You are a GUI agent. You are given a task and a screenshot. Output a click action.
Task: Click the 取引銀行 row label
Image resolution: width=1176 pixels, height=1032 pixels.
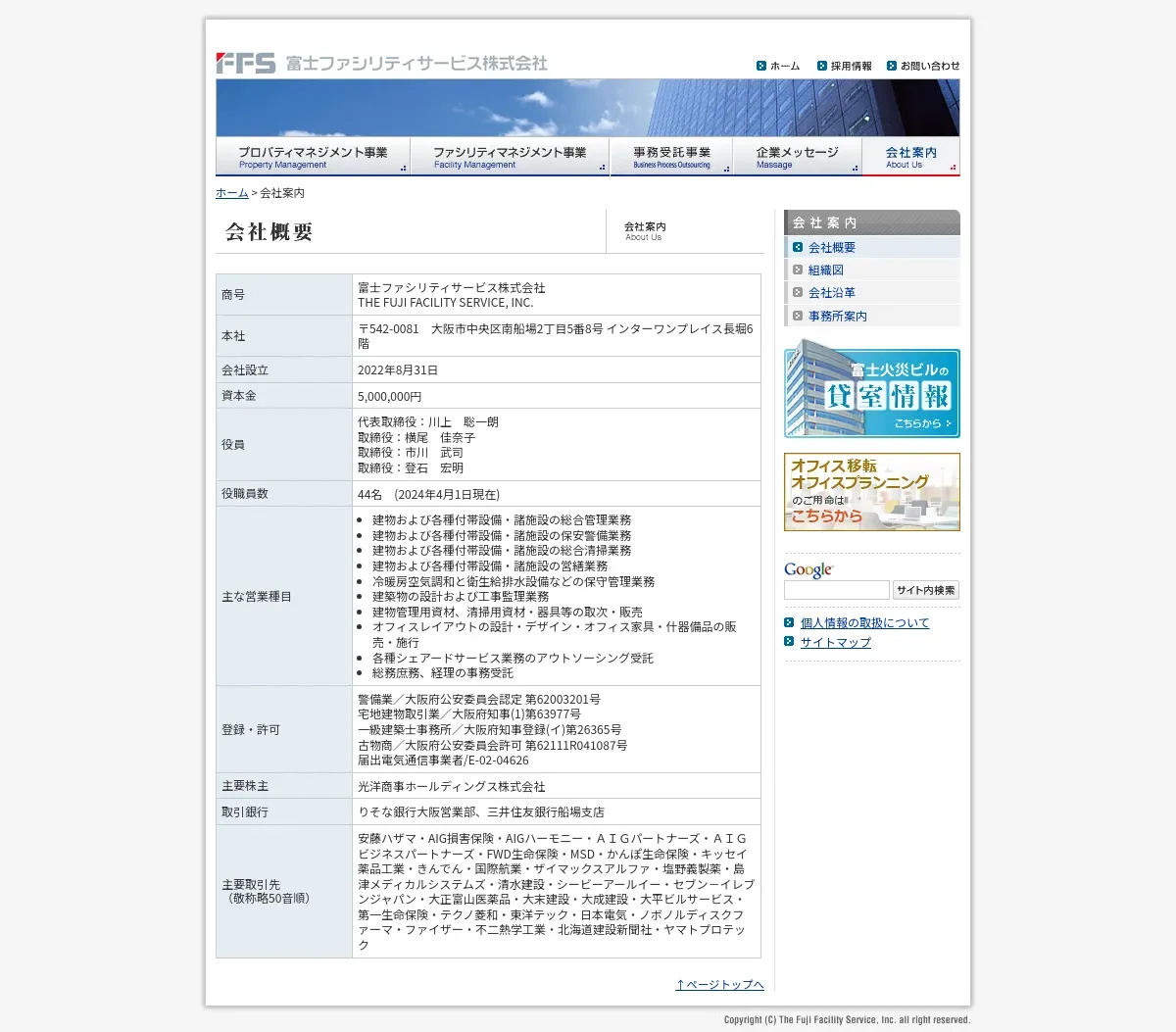click(245, 812)
